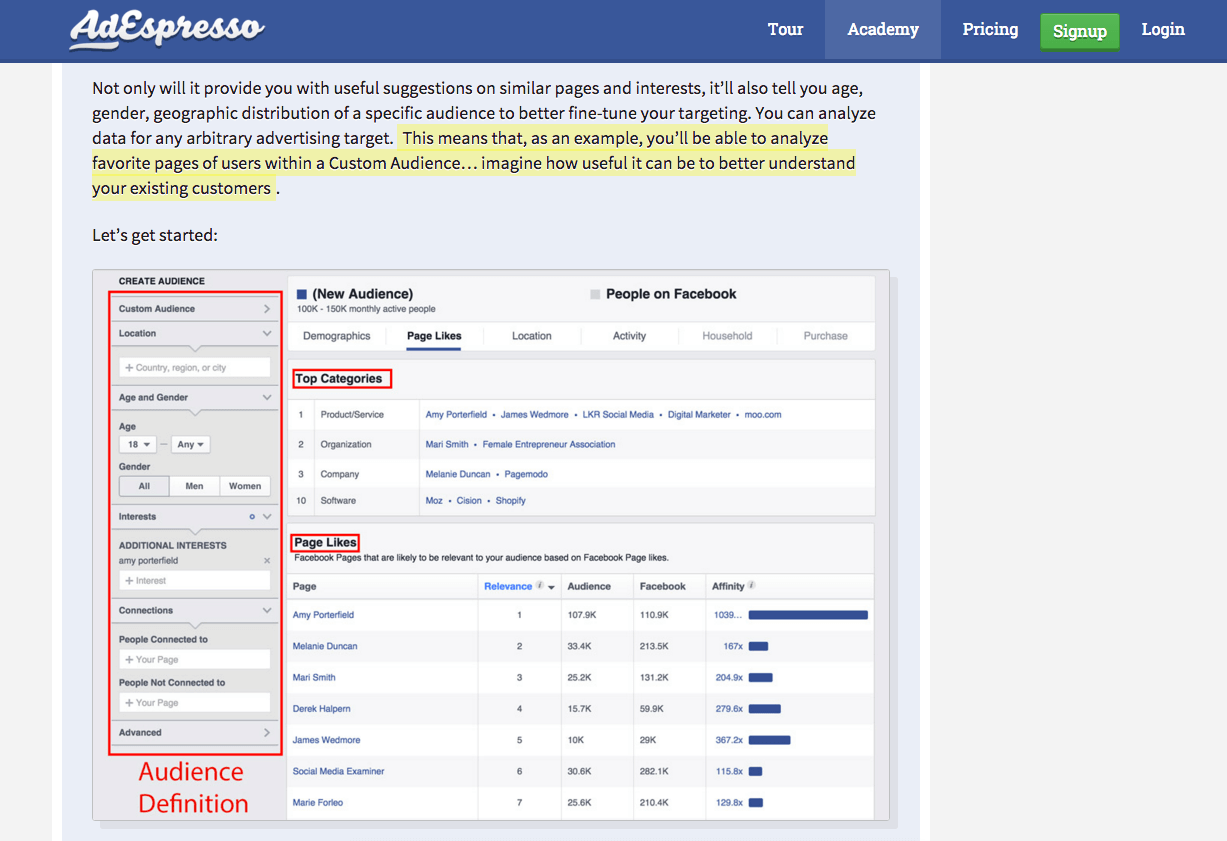Open the Purchase tab

tap(826, 336)
